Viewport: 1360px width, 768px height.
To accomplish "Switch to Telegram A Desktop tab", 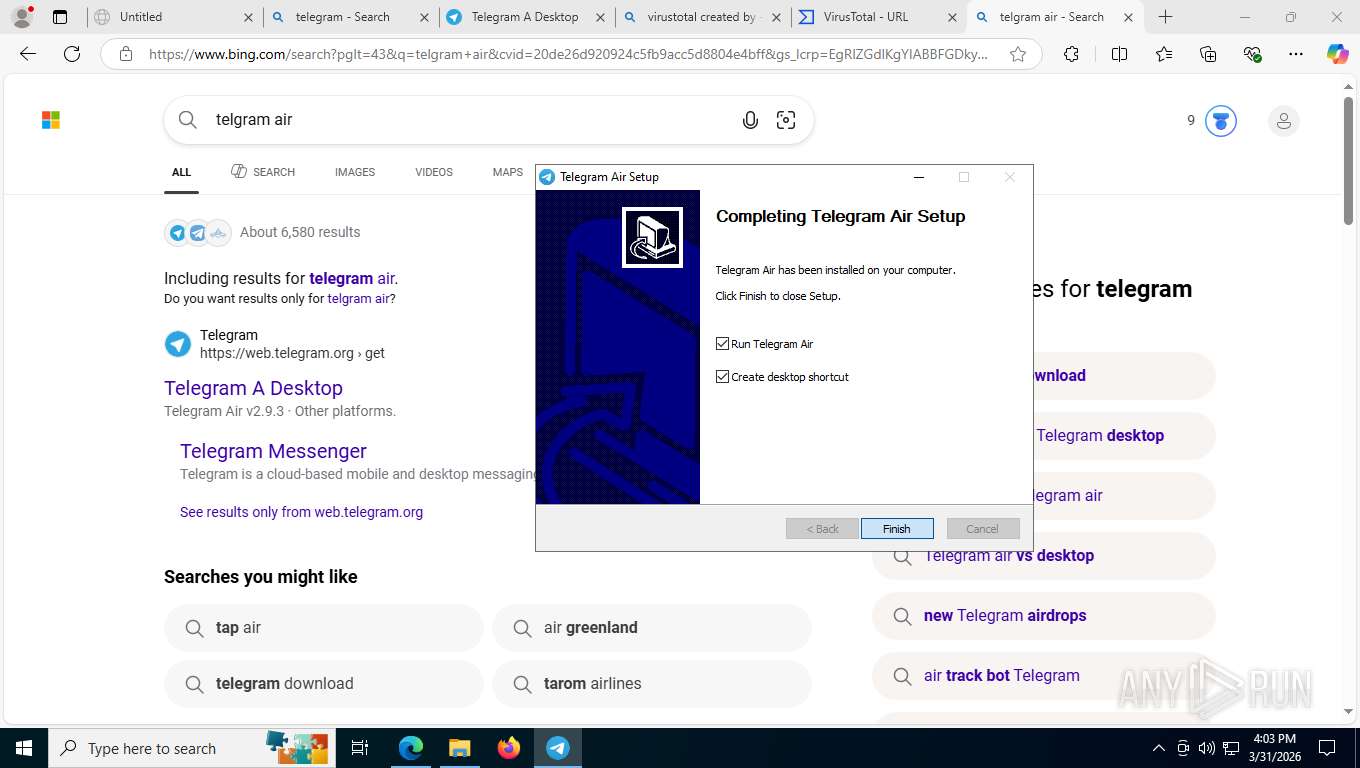I will point(524,17).
